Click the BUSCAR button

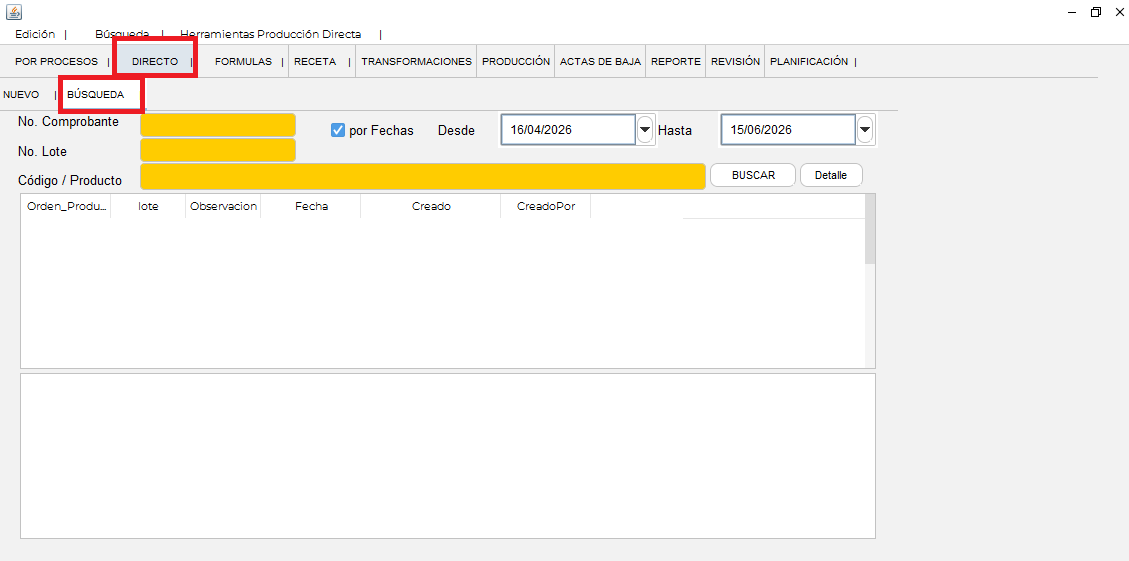(x=753, y=175)
